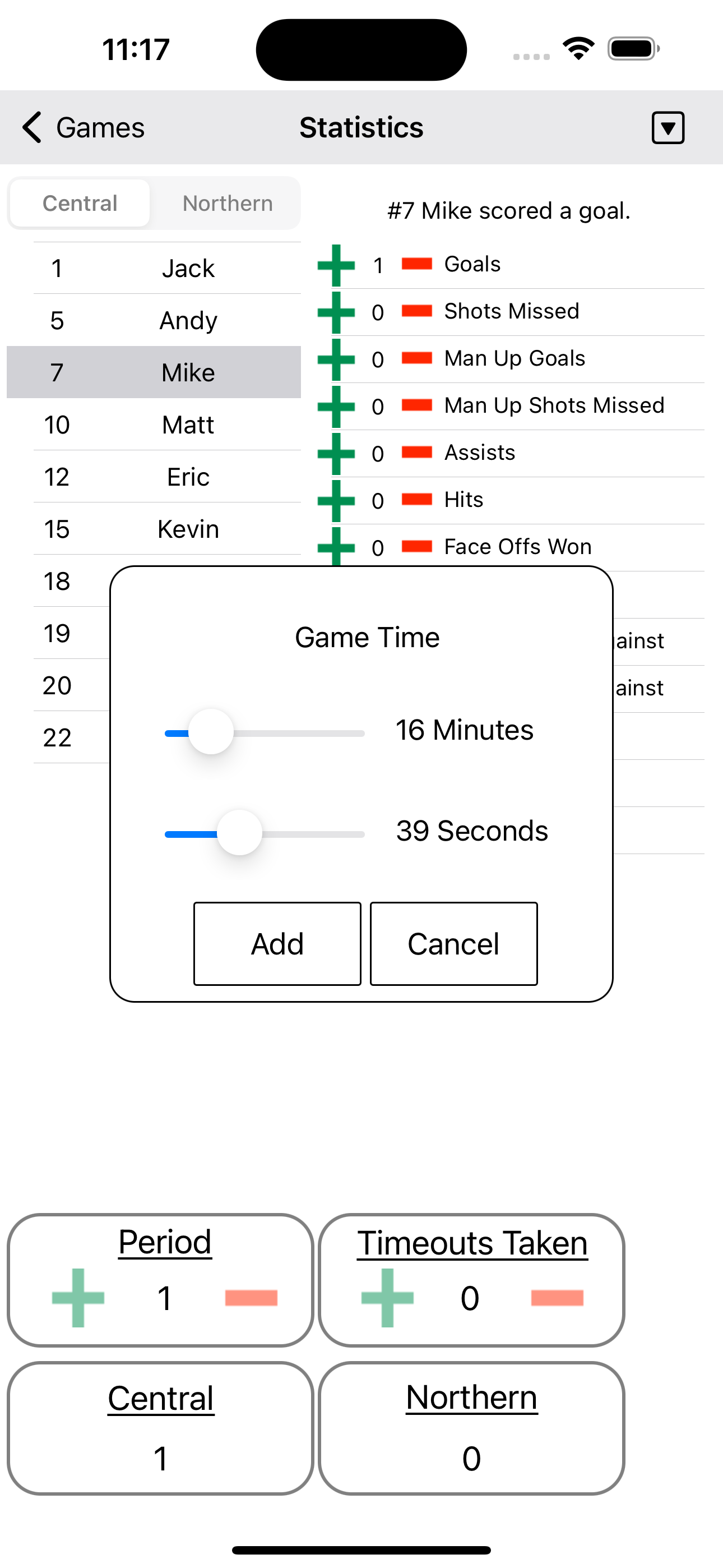Tap Cancel to dismiss the Game Time dialog
This screenshot has width=723, height=1568.
pyautogui.click(x=453, y=943)
